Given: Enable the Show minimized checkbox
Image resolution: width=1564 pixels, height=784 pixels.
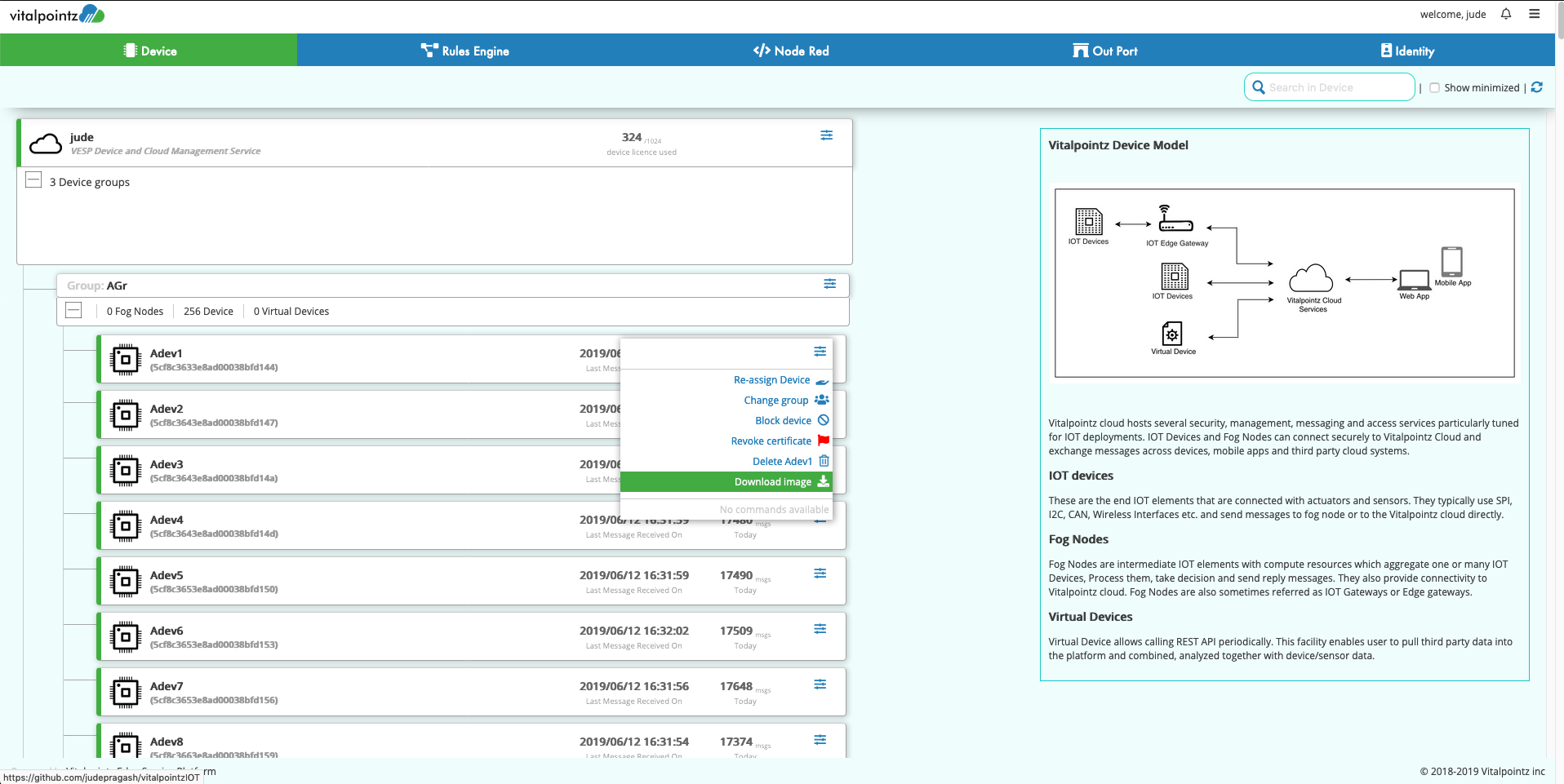Looking at the screenshot, I should point(1434,88).
